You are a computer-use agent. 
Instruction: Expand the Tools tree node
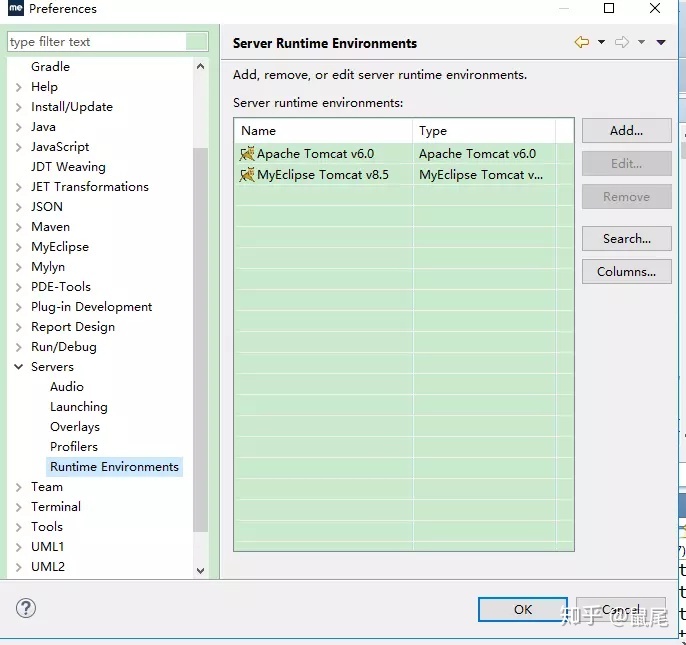(18, 527)
